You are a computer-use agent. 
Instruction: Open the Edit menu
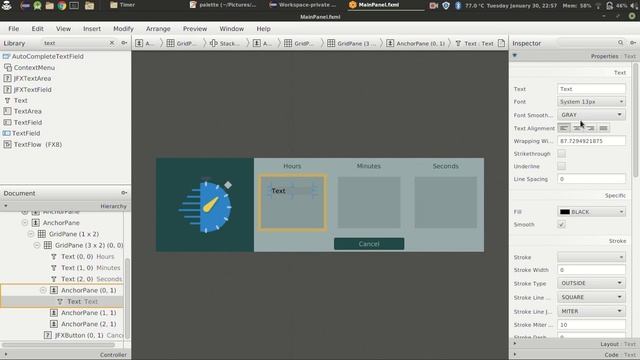click(38, 29)
